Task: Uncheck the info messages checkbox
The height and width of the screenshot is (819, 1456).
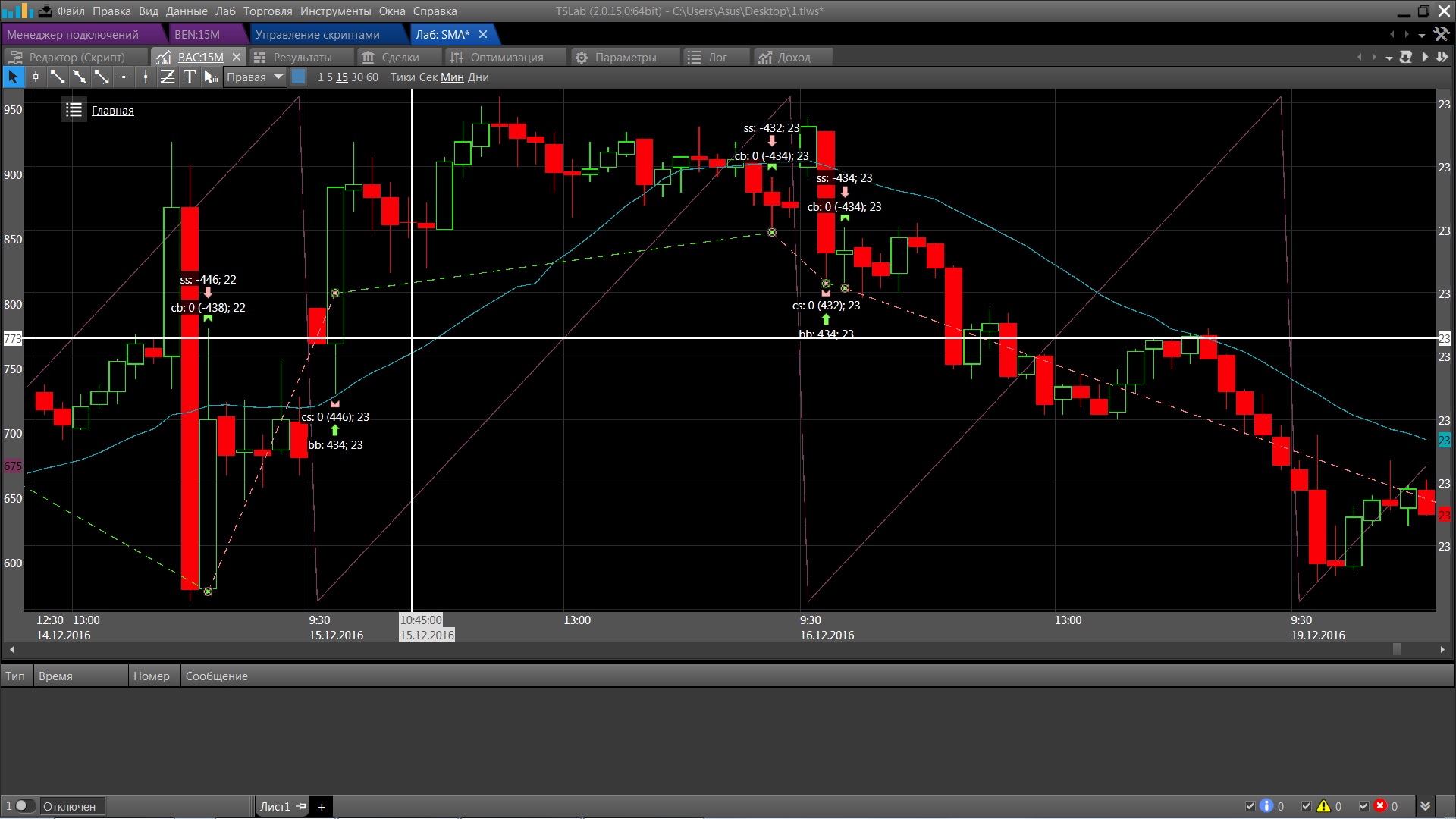Action: point(1250,806)
